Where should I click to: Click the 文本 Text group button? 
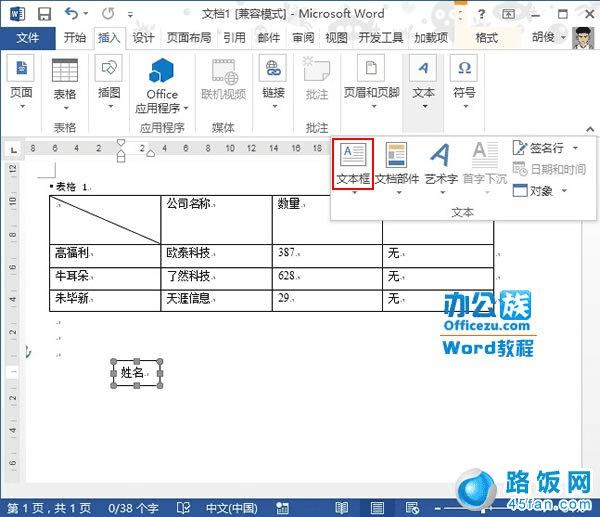click(423, 83)
